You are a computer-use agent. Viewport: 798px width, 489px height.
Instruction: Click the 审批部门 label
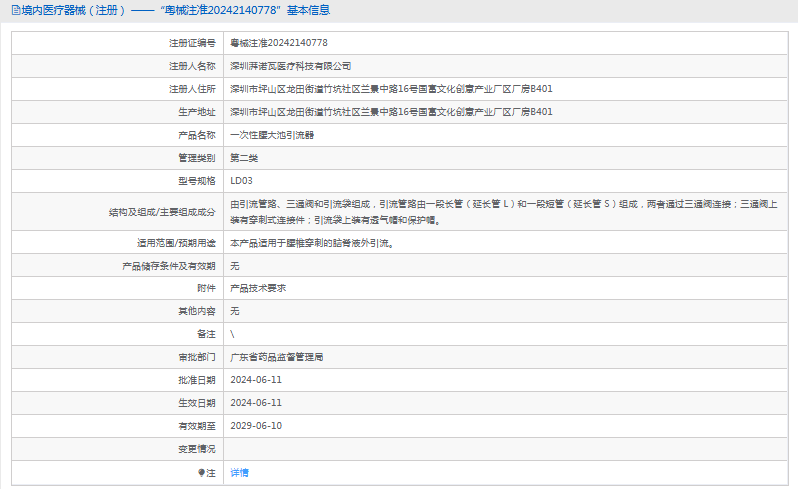coord(197,358)
